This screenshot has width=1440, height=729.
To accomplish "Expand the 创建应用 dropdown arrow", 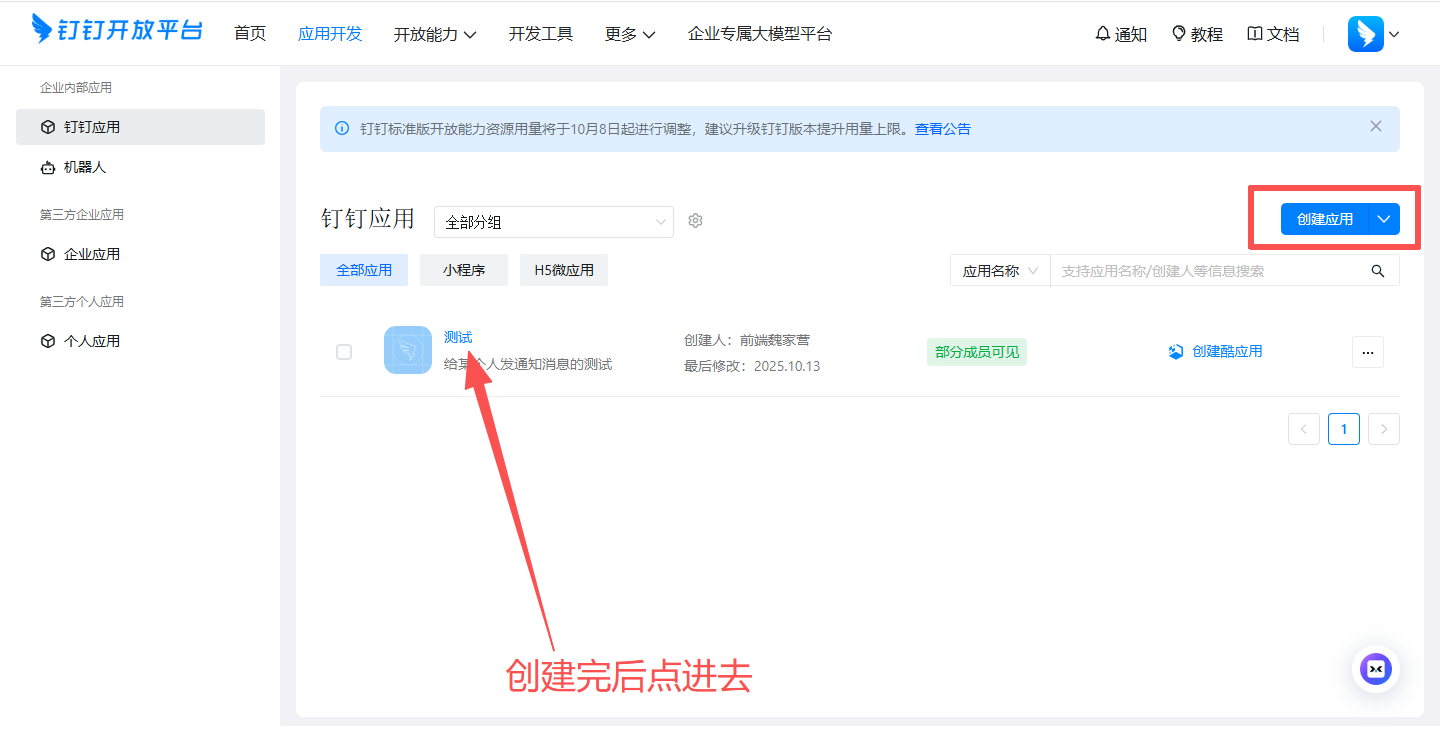I will pos(1384,219).
